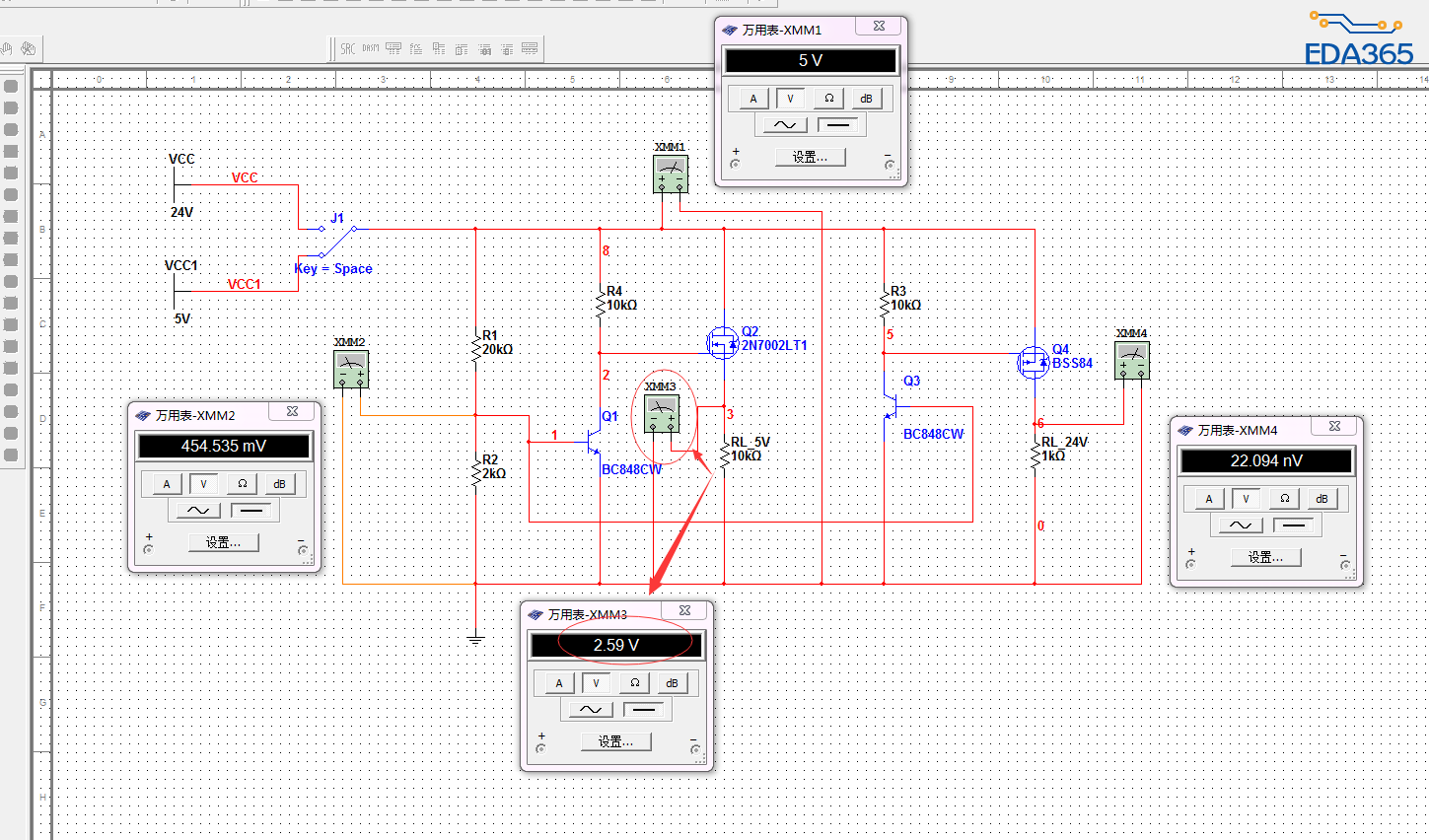Select the Q1 BC848CW transistor symbol
1429x840 pixels.
(595, 440)
